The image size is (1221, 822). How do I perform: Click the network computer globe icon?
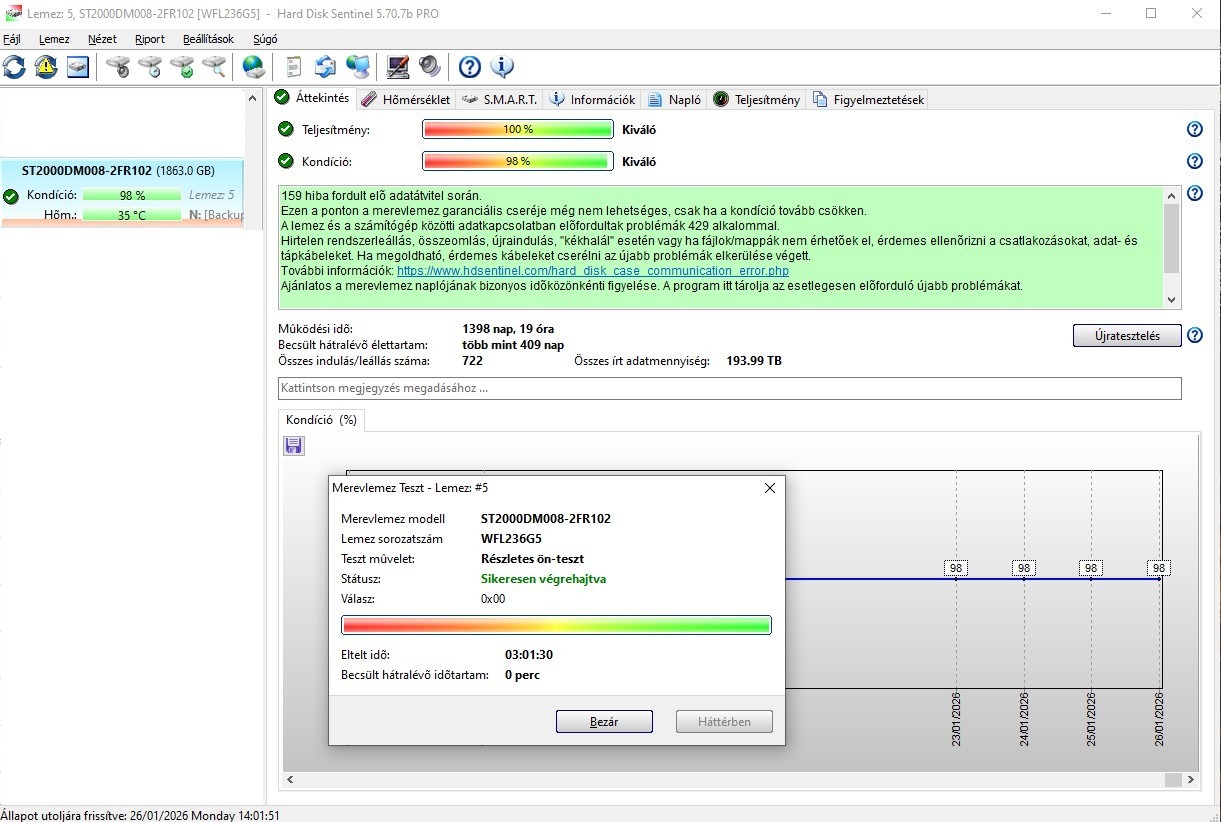357,67
